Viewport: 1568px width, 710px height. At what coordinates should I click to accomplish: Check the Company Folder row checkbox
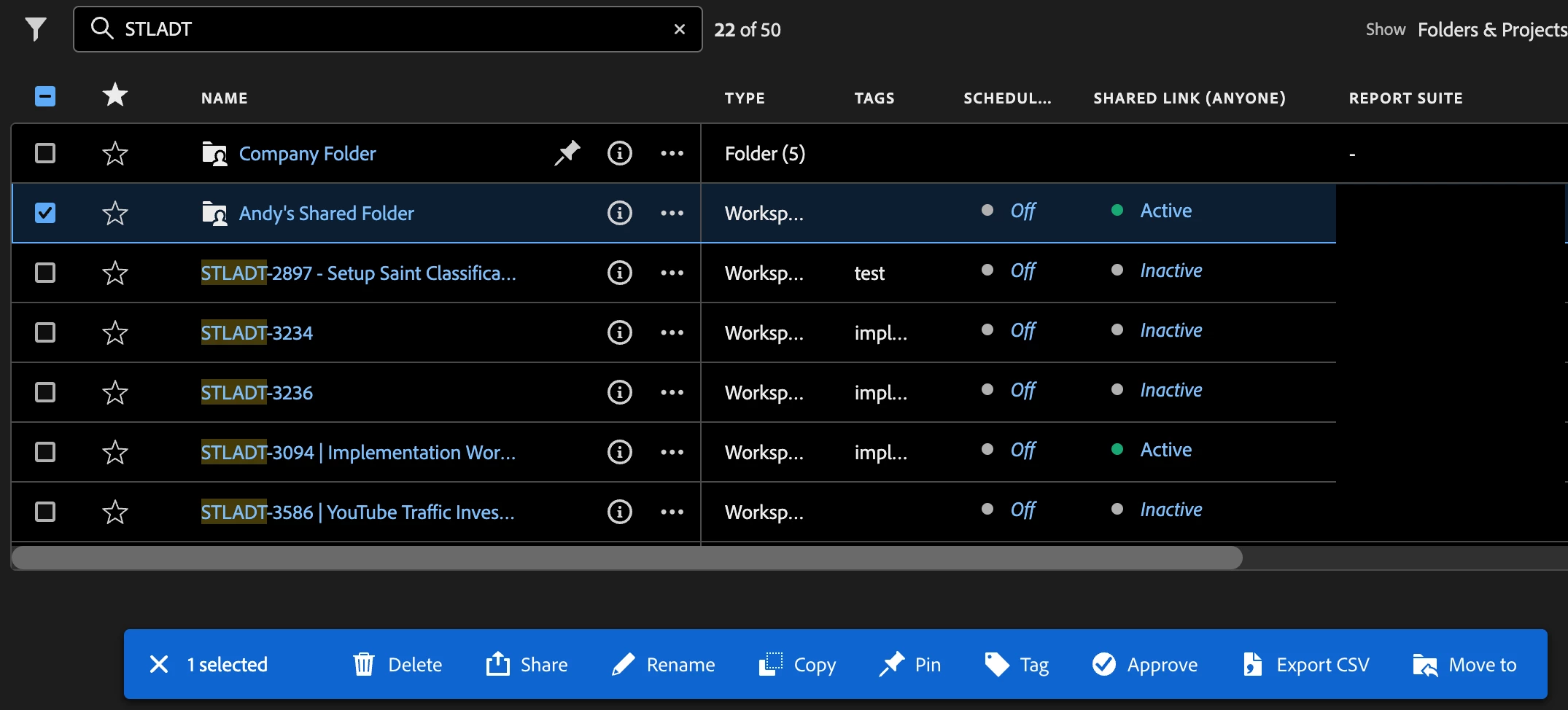[x=45, y=153]
